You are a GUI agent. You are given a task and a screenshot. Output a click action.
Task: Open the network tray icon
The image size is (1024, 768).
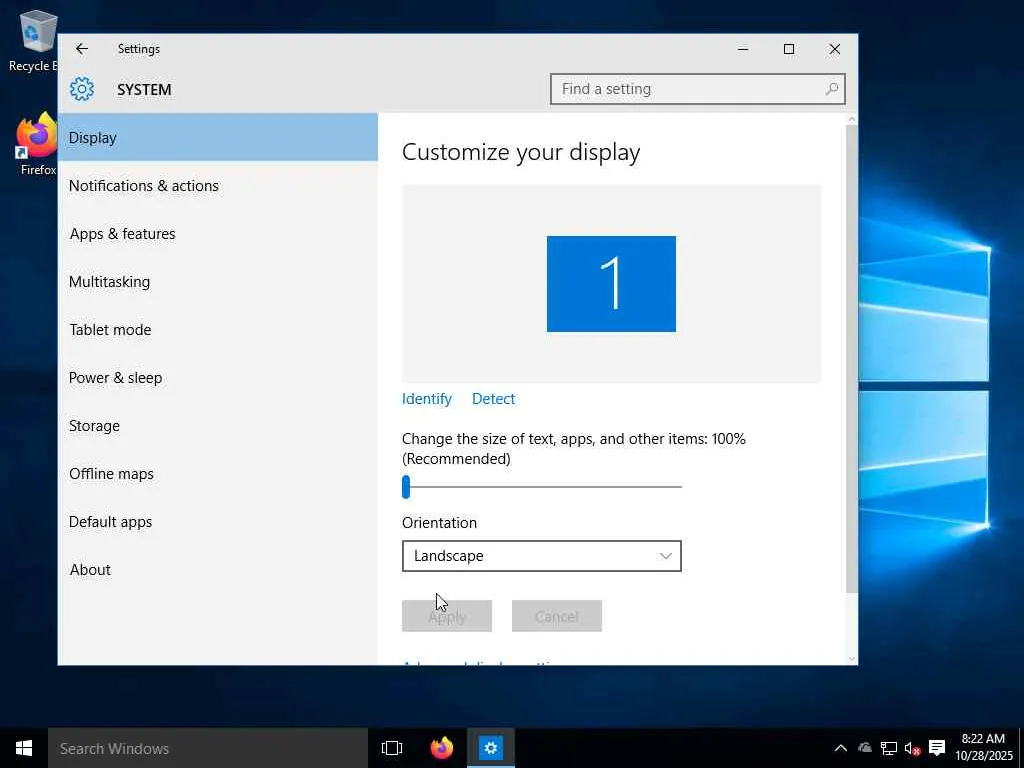click(888, 748)
